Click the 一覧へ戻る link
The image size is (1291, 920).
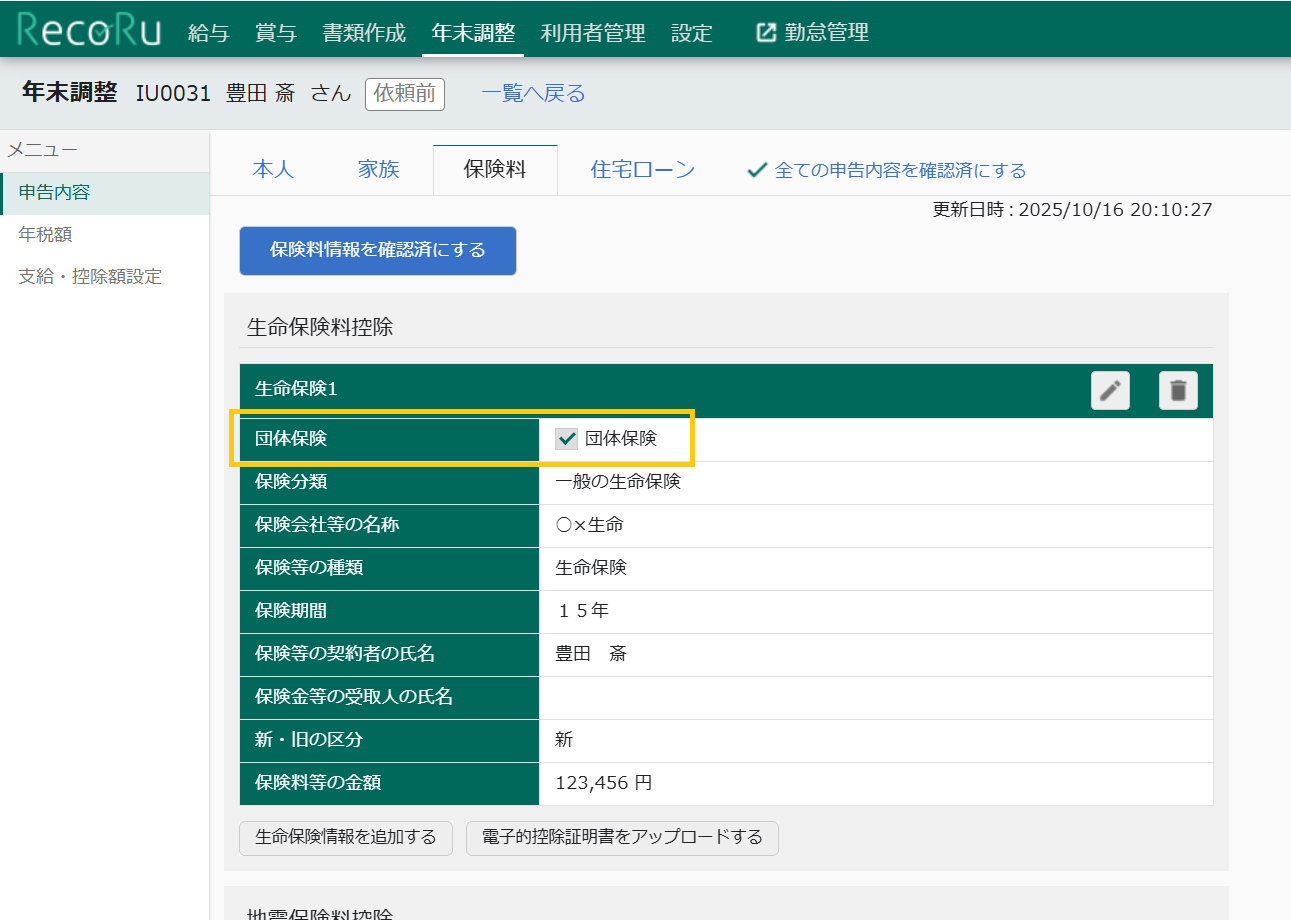click(x=533, y=94)
